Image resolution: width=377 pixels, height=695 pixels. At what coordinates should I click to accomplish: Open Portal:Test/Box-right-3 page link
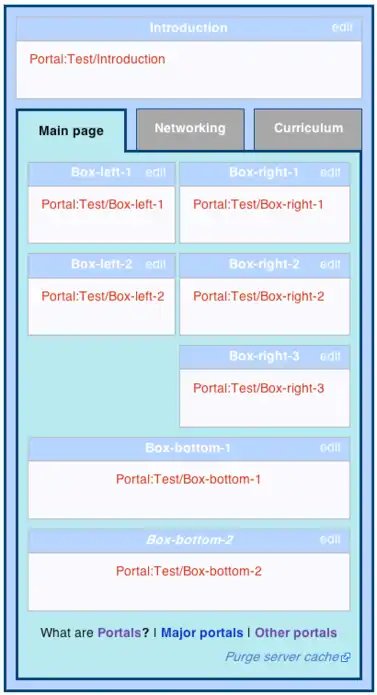point(259,388)
